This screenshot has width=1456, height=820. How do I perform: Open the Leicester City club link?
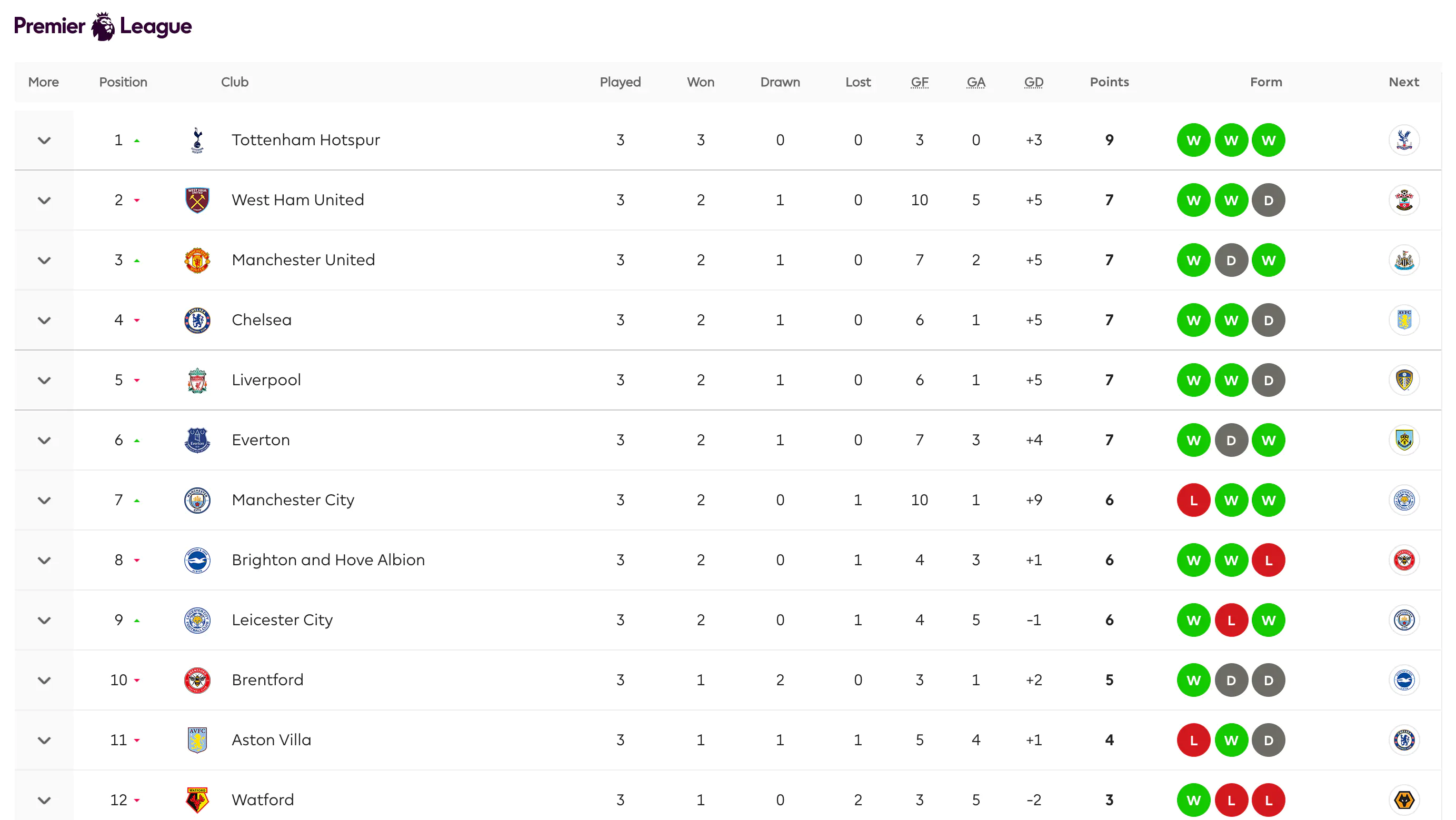[282, 620]
